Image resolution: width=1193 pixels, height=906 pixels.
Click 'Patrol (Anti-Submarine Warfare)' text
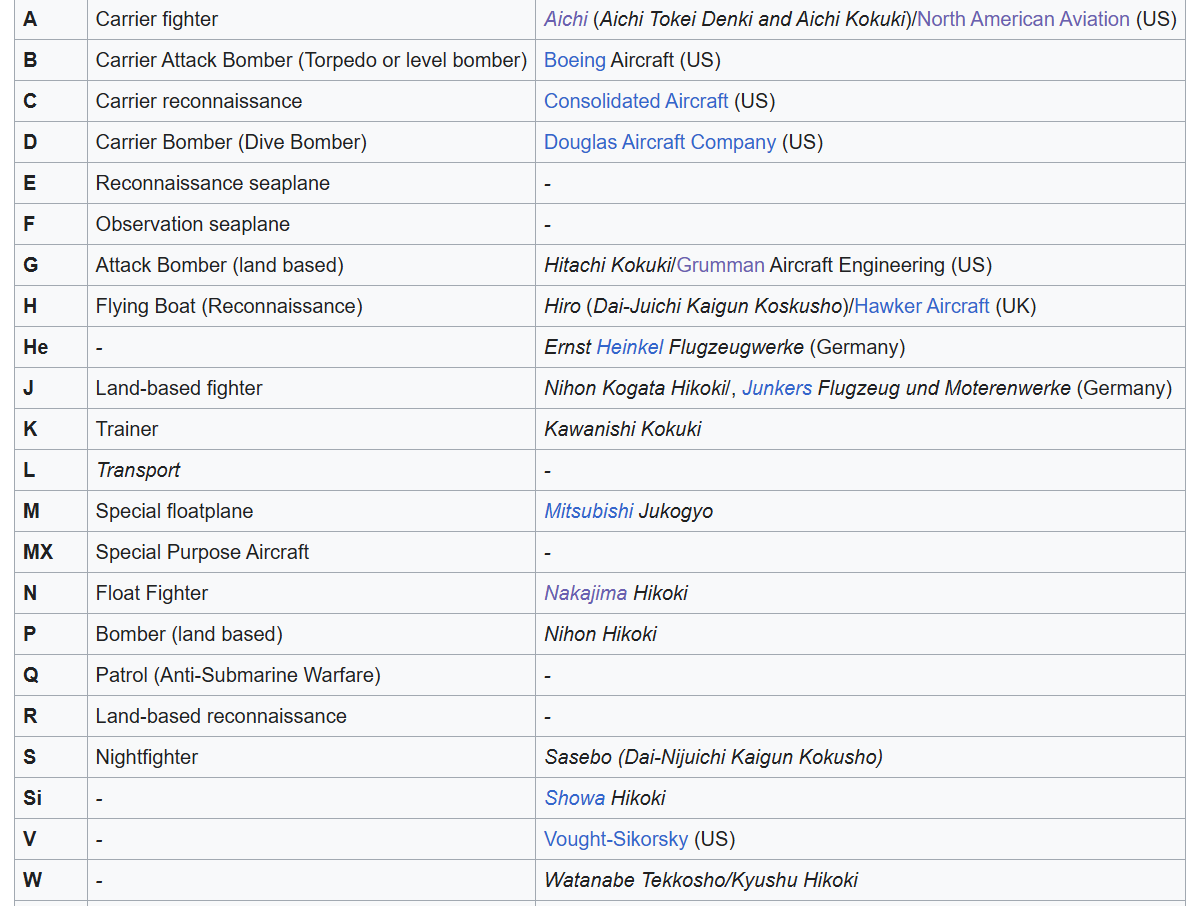pyautogui.click(x=238, y=675)
